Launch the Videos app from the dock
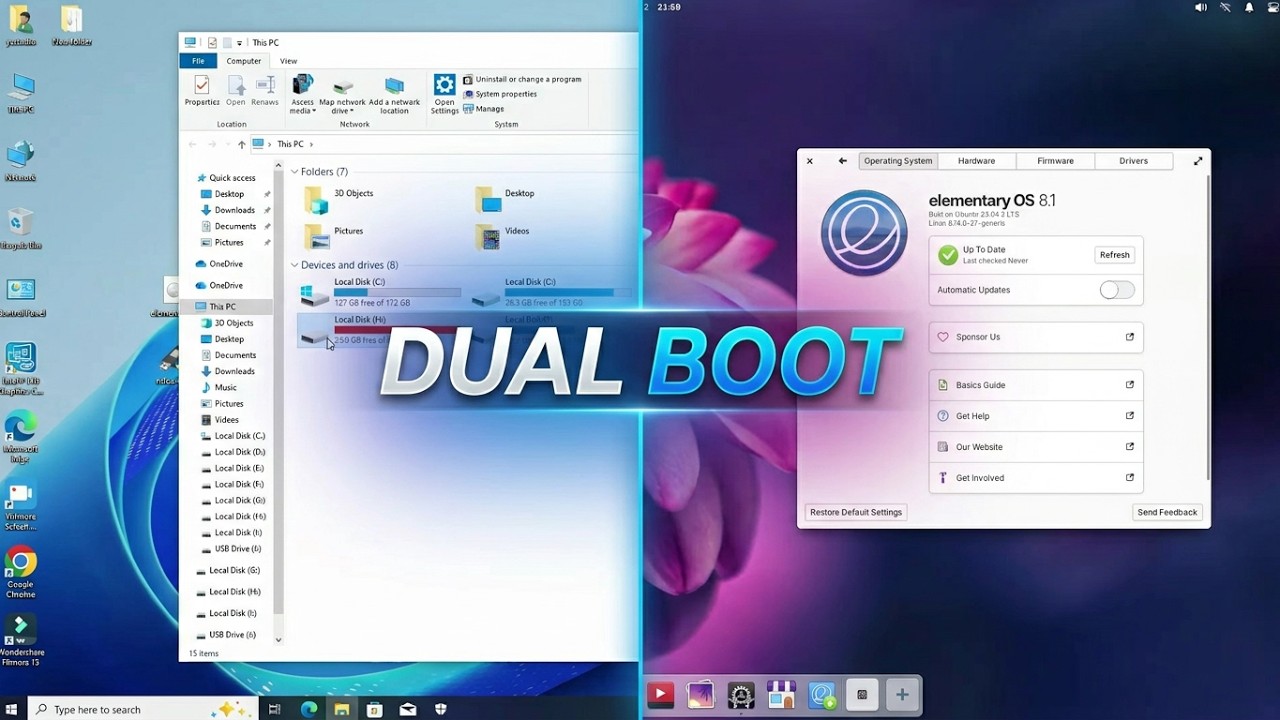 click(660, 694)
